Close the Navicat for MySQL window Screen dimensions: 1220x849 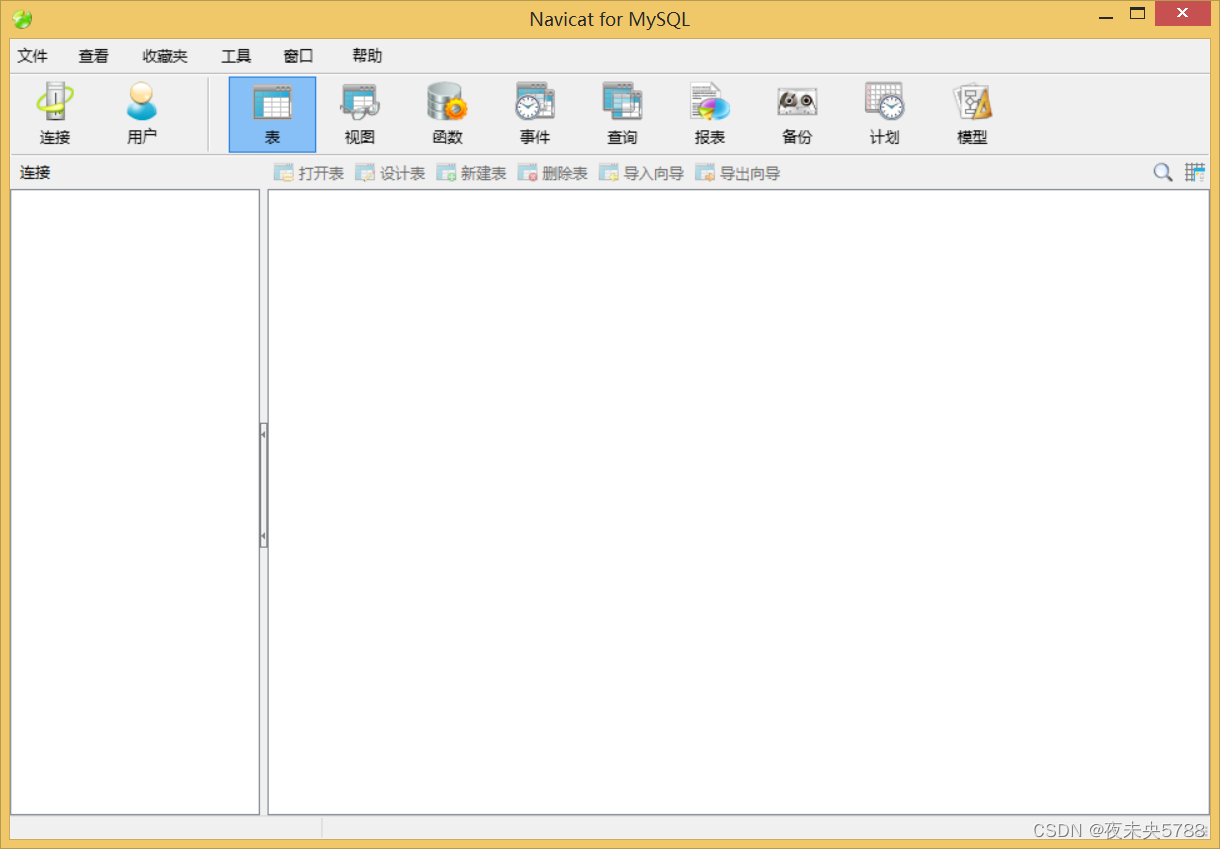[x=1182, y=14]
